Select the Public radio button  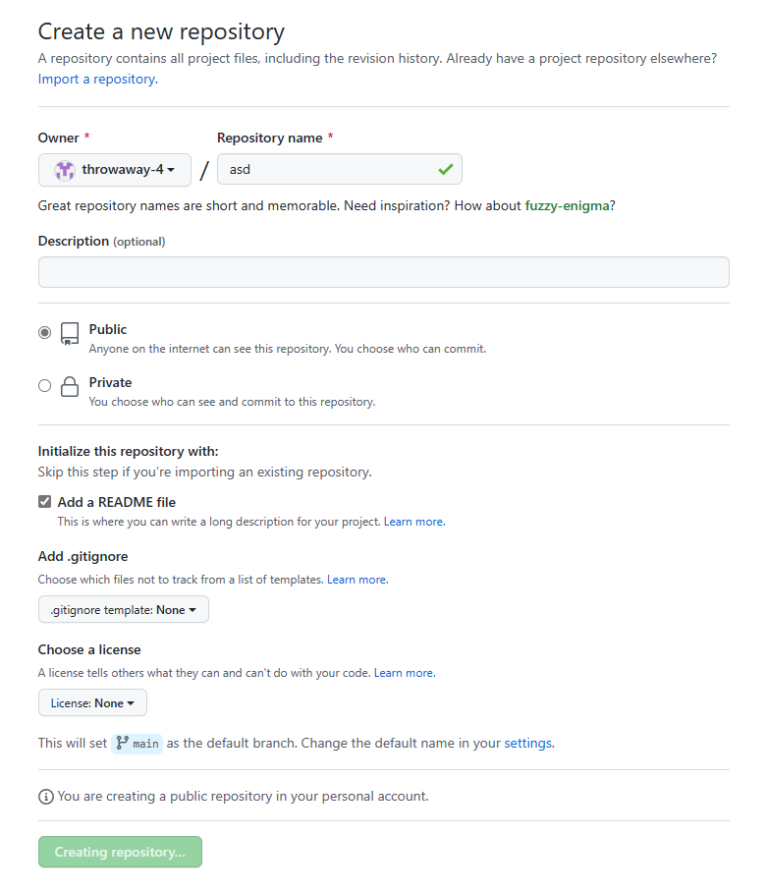(x=44, y=332)
